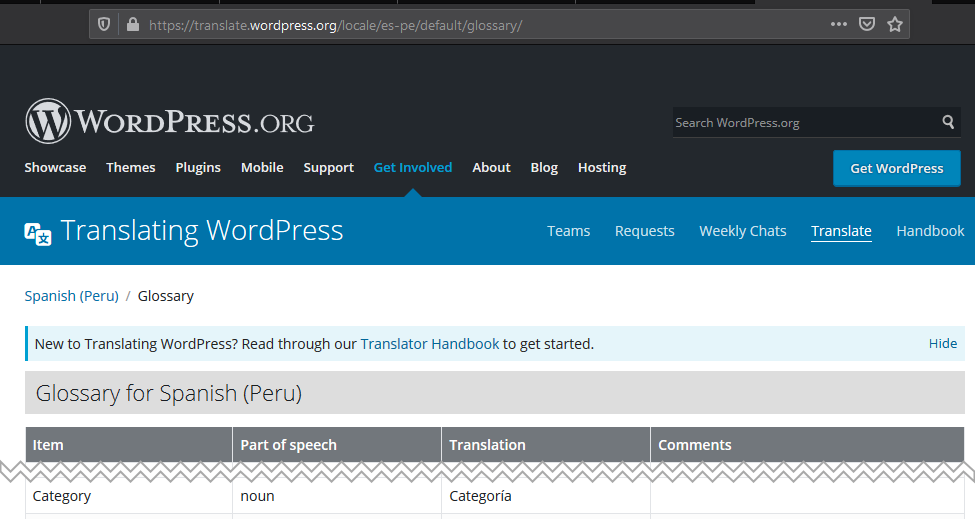Open the Blog menu item
The height and width of the screenshot is (519, 975).
click(544, 168)
